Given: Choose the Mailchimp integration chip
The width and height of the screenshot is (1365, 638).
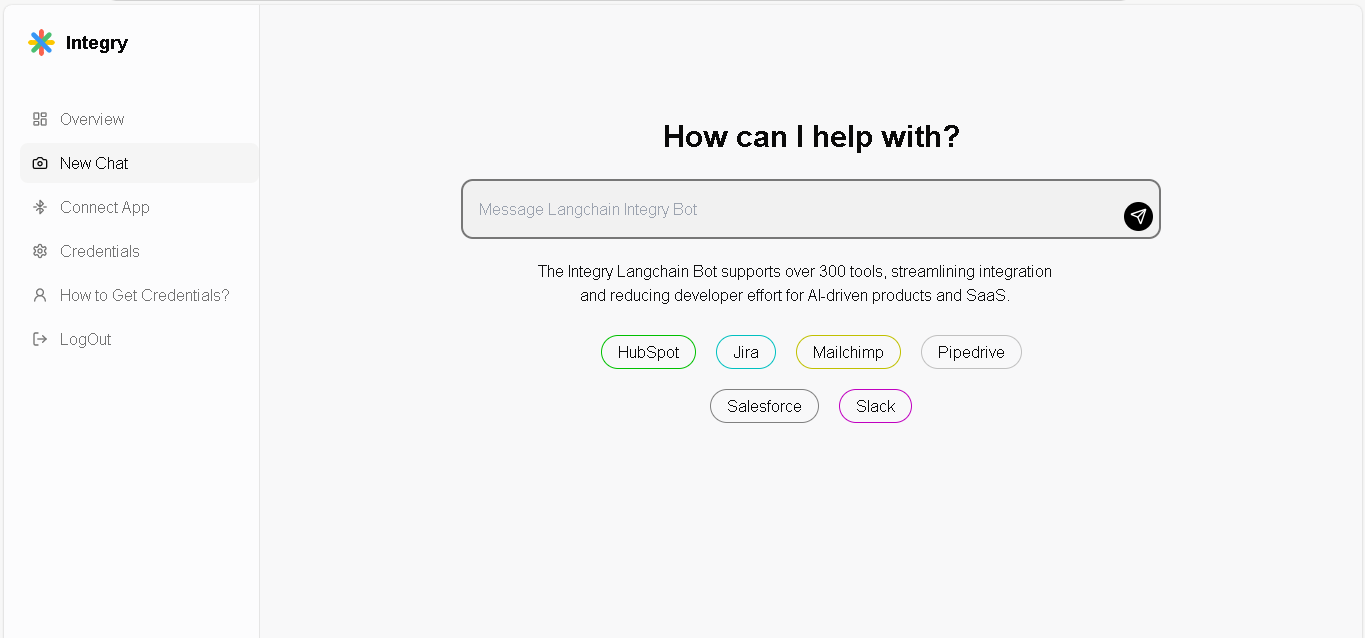Looking at the screenshot, I should click(x=848, y=352).
